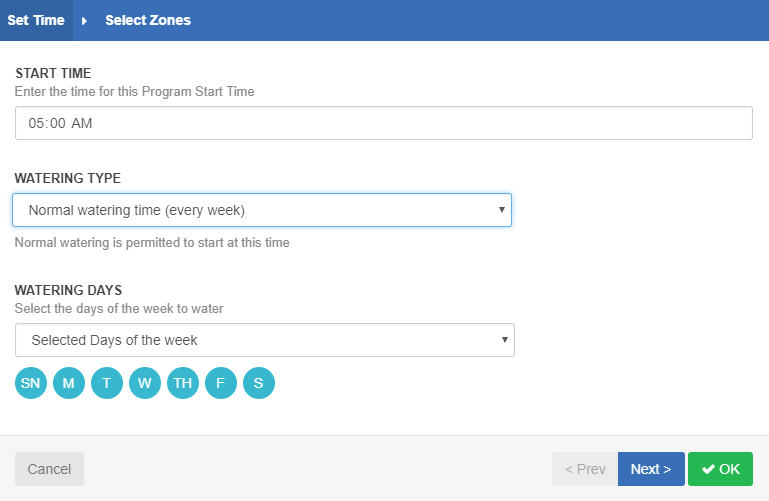
Task: Toggle the Tuesday (T) watering day
Action: [107, 383]
